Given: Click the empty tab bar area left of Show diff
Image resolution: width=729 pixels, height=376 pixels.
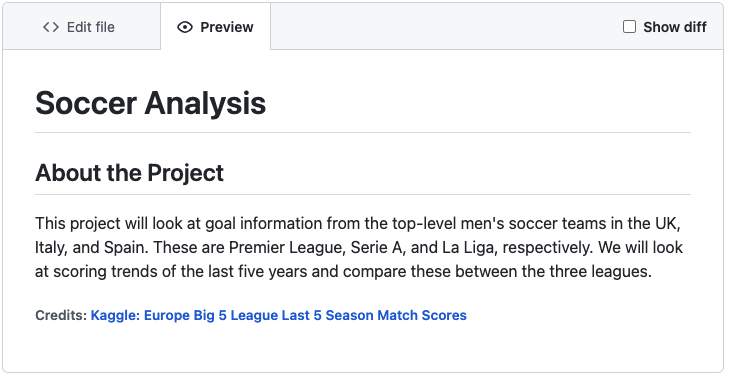Looking at the screenshot, I should coord(446,26).
